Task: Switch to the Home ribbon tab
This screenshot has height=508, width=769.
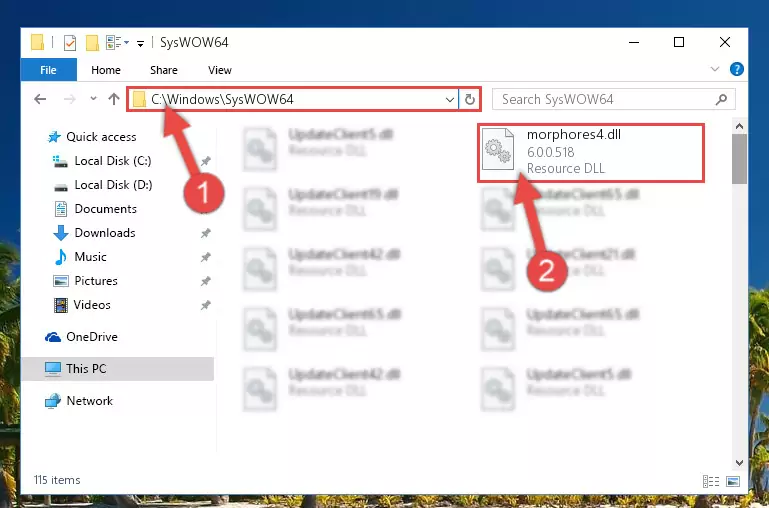Action: [105, 70]
